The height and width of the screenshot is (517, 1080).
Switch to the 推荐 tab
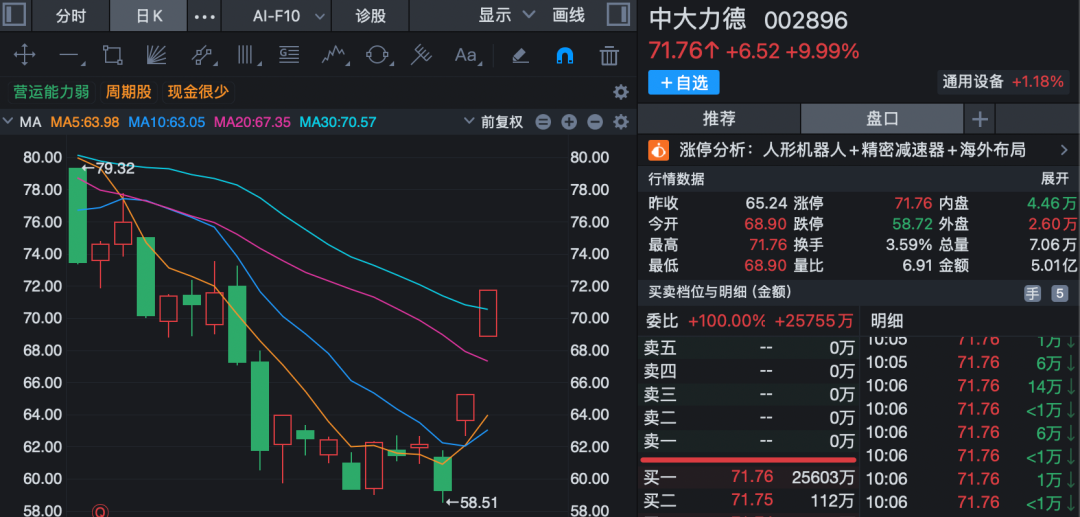(719, 118)
